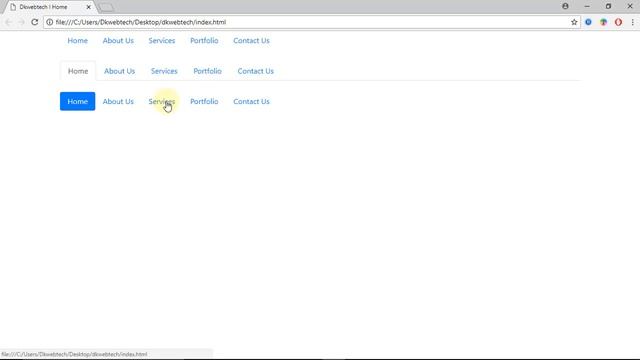Click Contact Us in the top plain nav

coord(251,40)
